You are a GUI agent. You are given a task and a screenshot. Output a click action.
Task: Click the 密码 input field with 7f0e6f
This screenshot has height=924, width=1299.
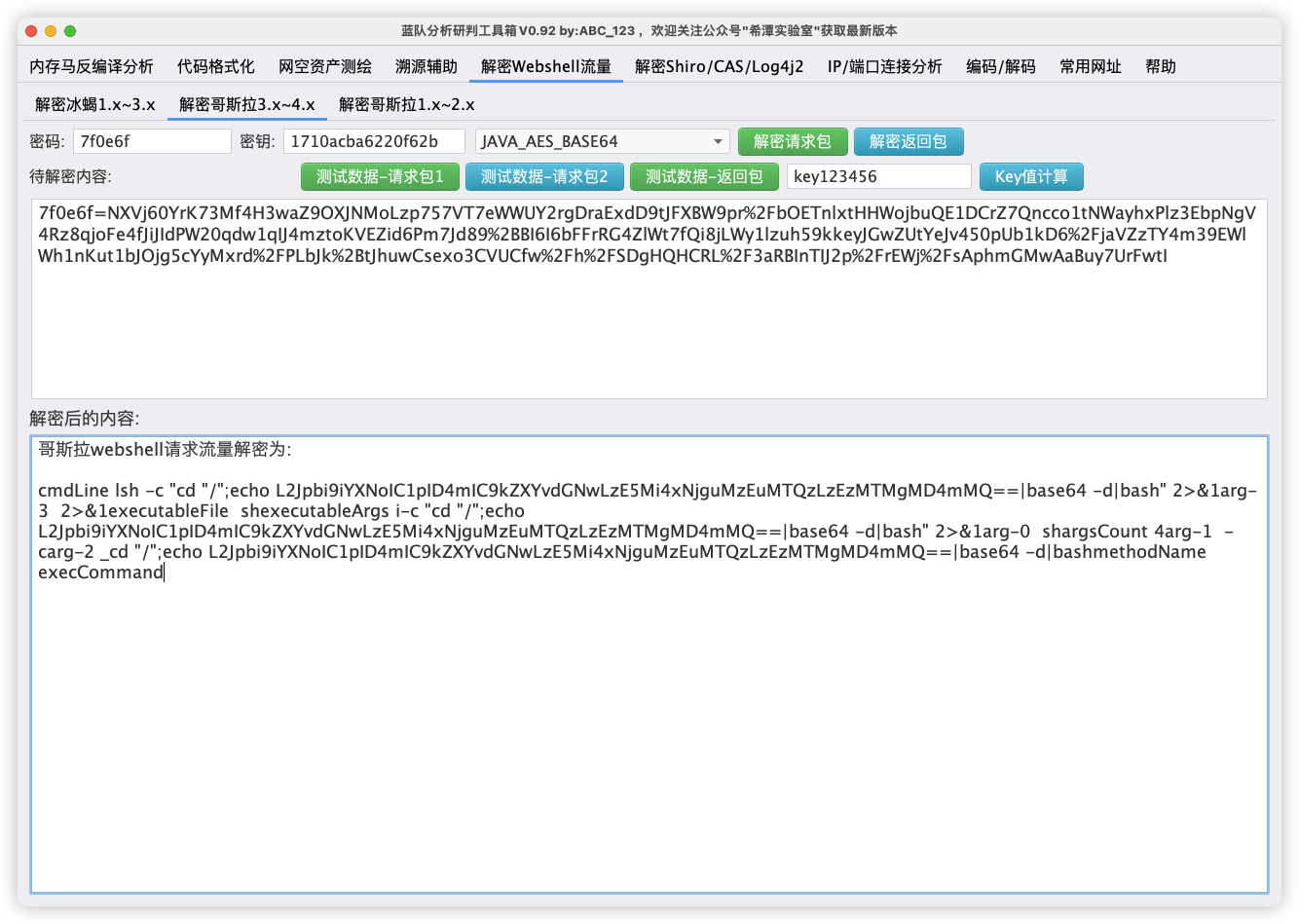click(x=152, y=141)
